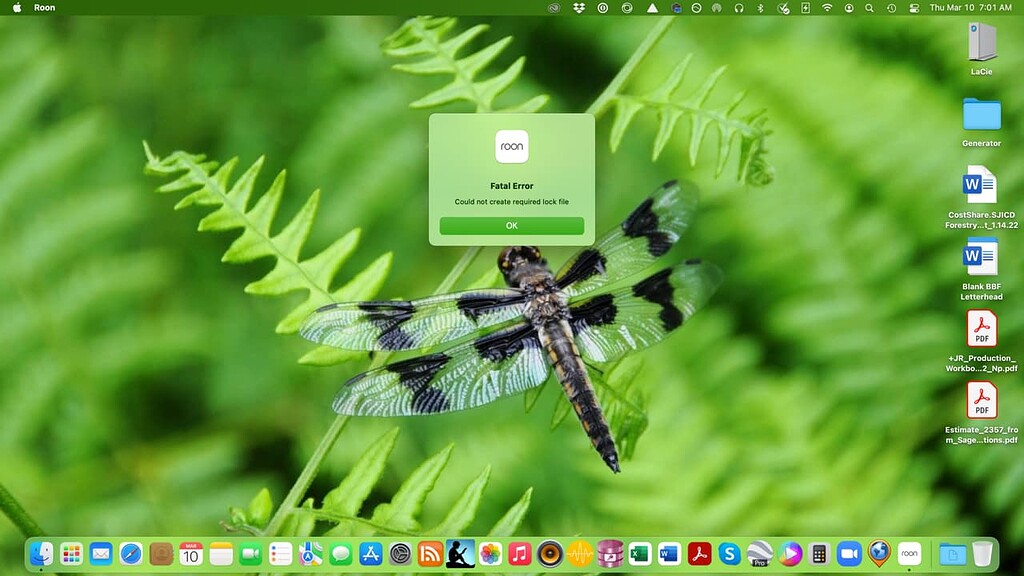Open the Apple menu
Image resolution: width=1024 pixels, height=576 pixels.
pos(17,7)
